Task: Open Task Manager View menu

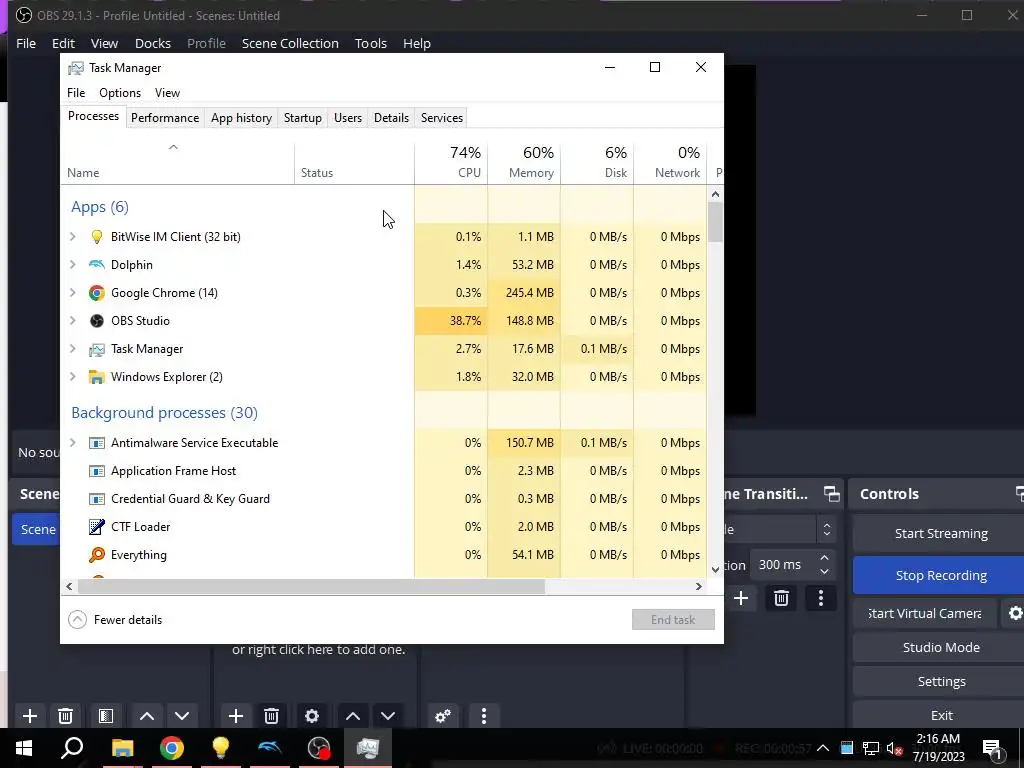Action: pos(167,93)
